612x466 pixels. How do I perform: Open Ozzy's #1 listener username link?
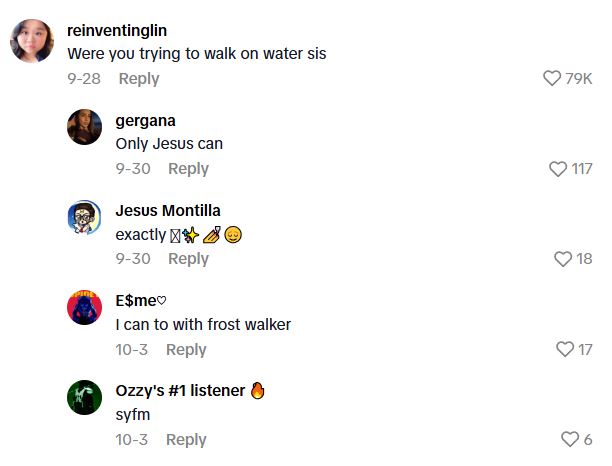180,390
